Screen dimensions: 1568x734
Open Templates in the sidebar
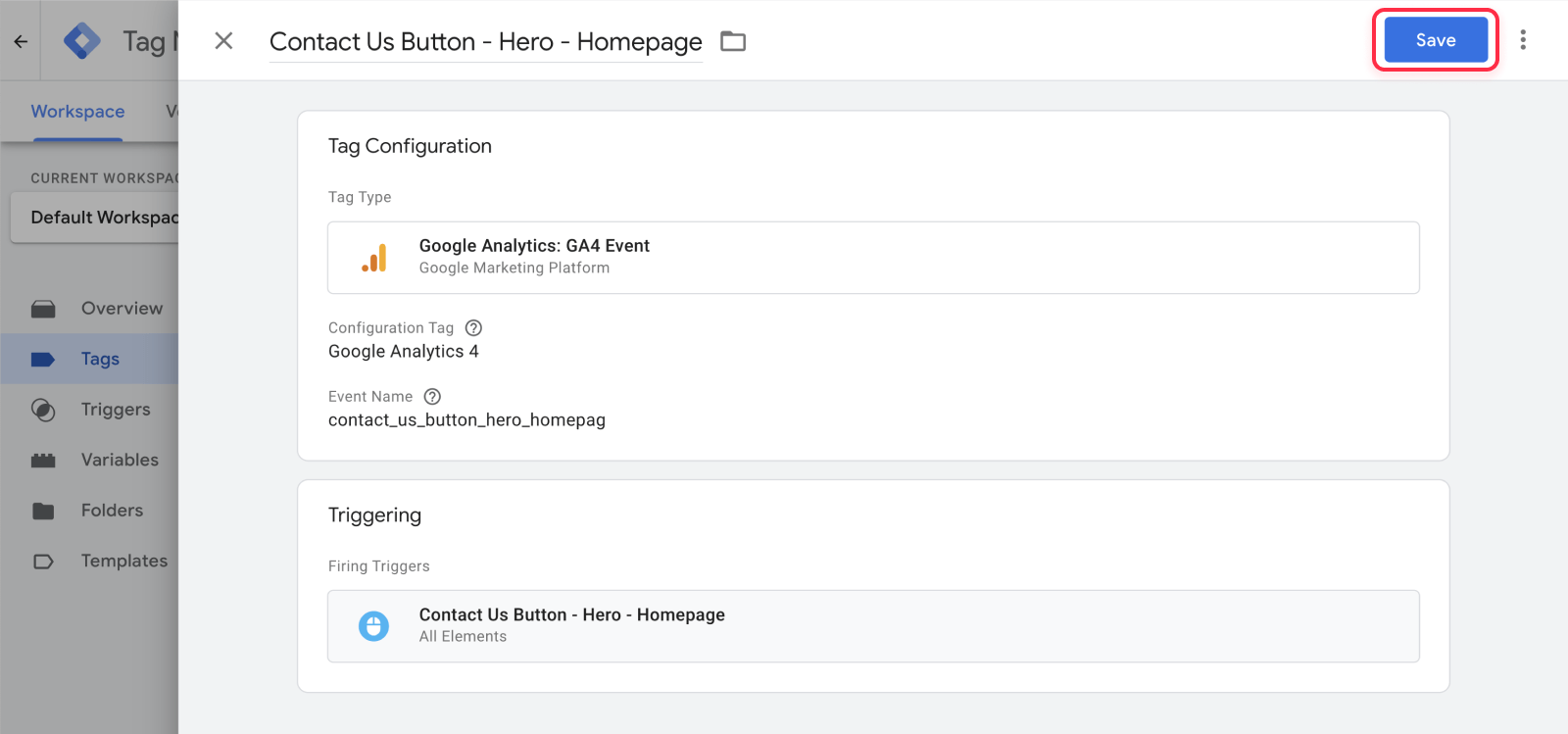point(124,561)
